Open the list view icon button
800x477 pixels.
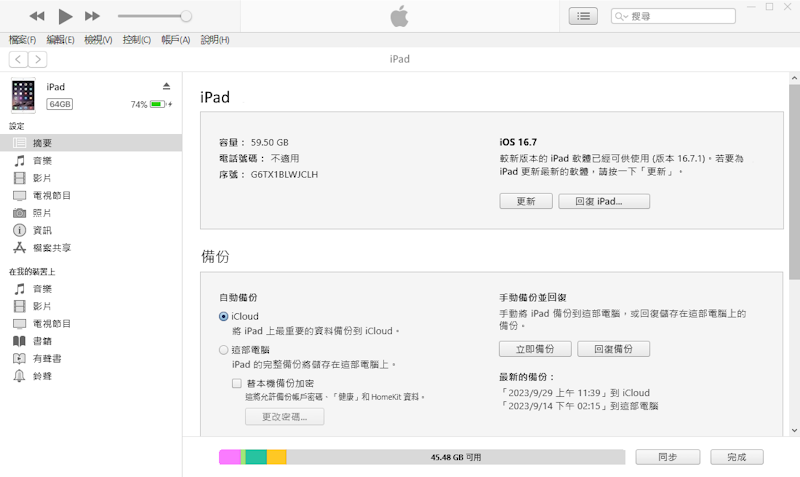point(583,16)
